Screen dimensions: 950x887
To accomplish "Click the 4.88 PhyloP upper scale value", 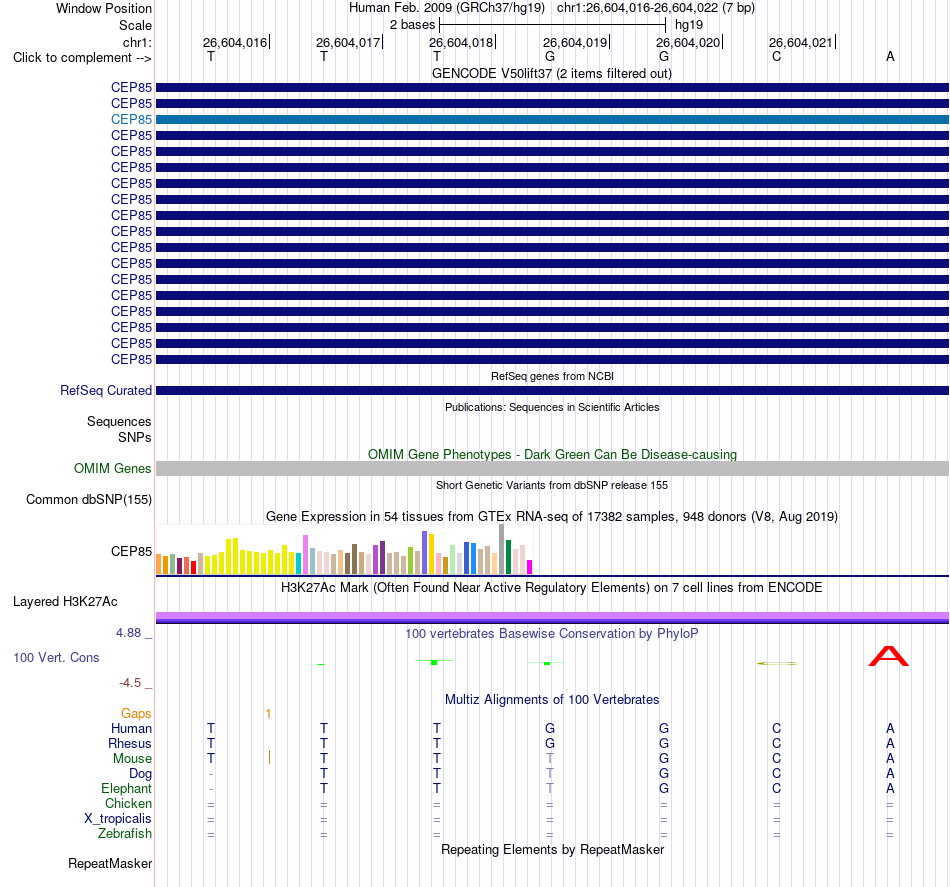I will [x=128, y=633].
